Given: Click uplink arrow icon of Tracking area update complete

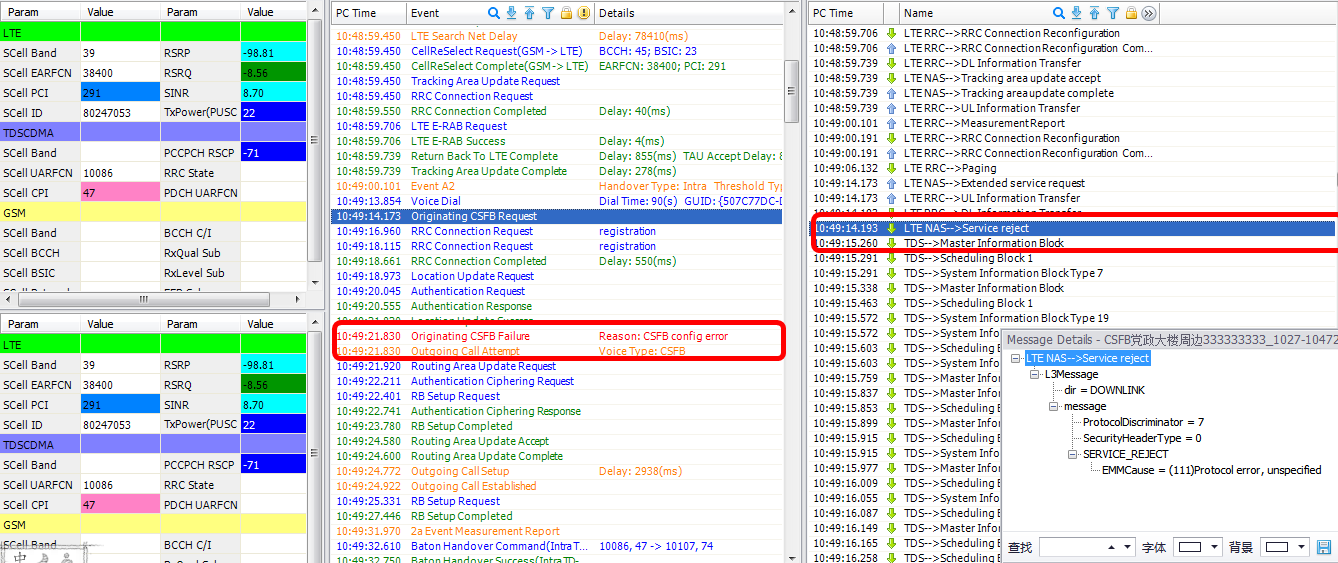Looking at the screenshot, I should coord(892,93).
